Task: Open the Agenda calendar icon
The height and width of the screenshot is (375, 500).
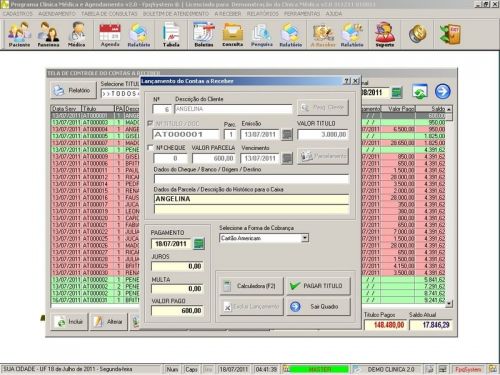Action: [110, 34]
